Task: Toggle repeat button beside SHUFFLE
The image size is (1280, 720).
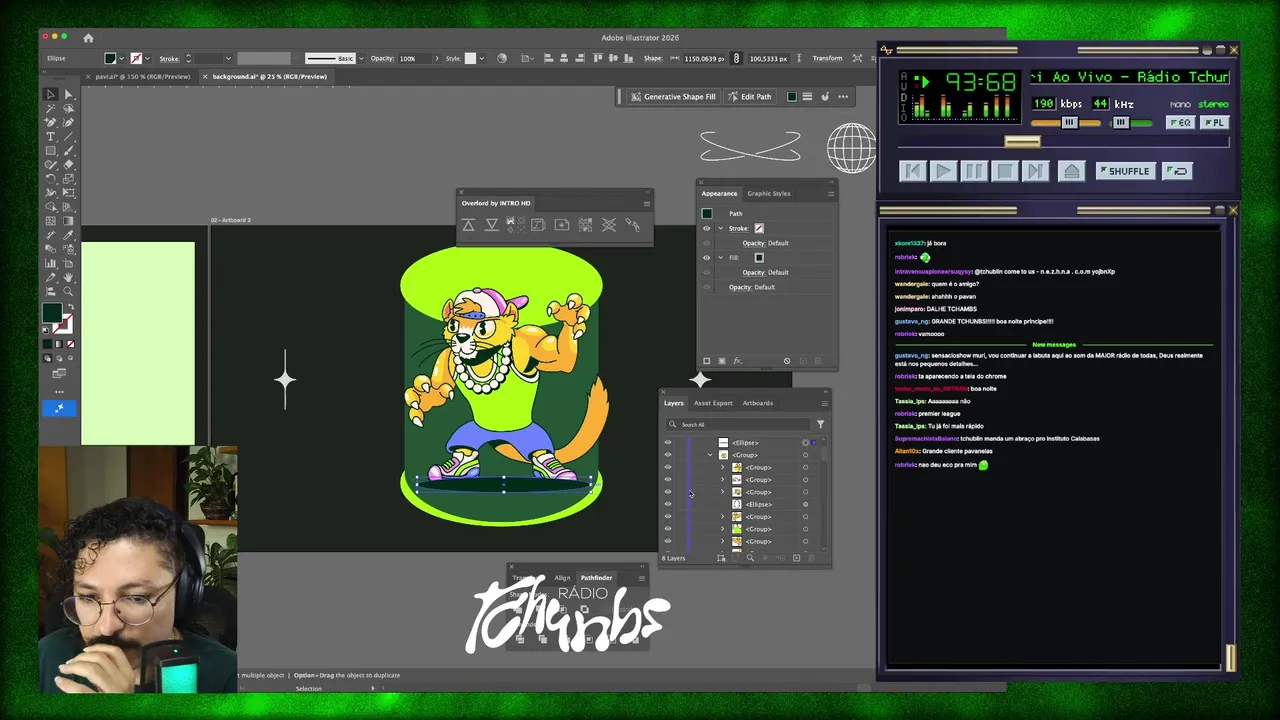Action: [x=1177, y=171]
